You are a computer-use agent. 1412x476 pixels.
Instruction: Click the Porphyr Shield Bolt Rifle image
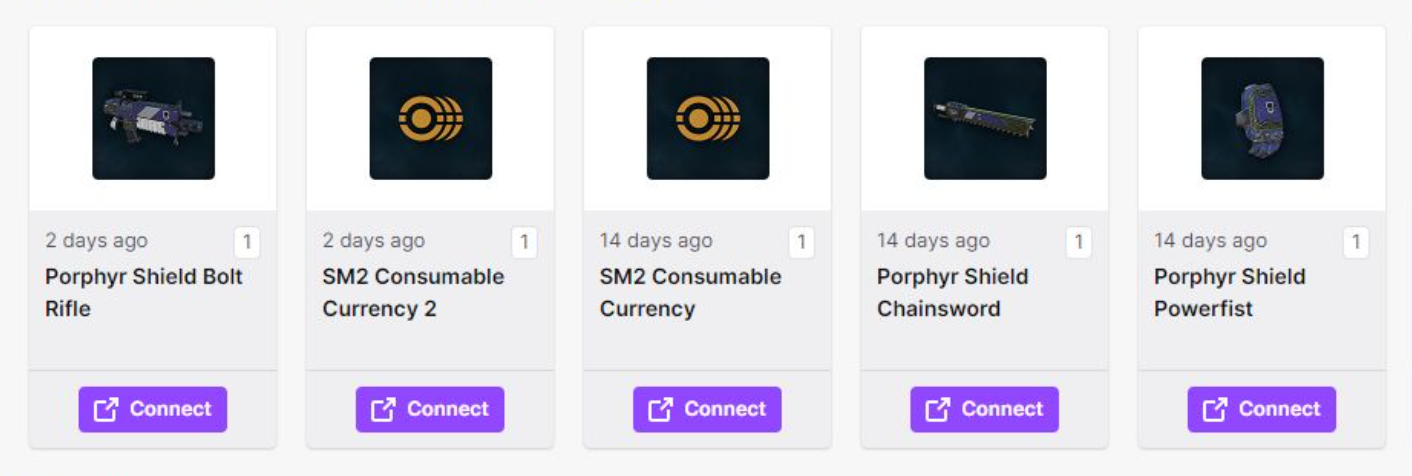click(x=153, y=118)
